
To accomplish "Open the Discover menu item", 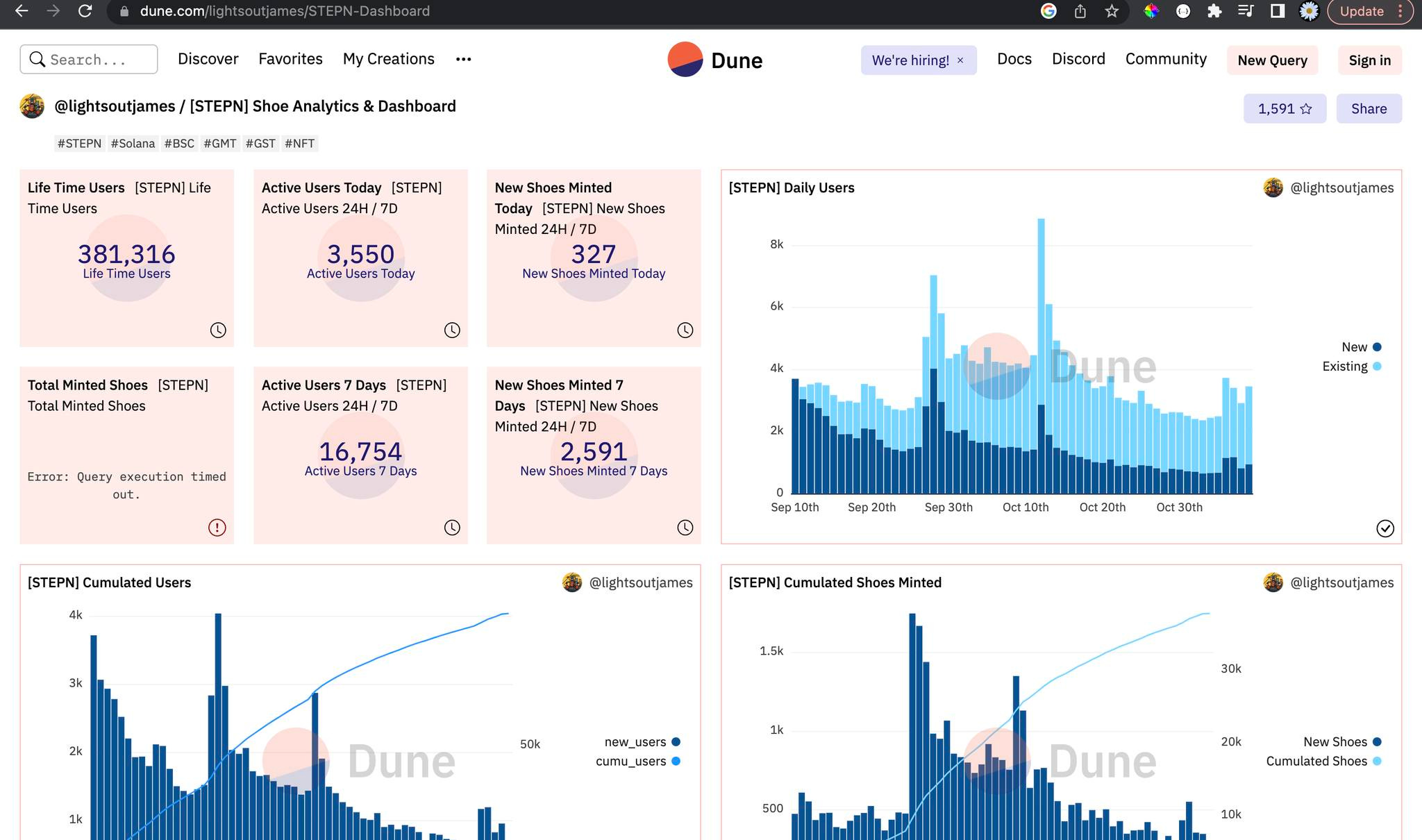I will (x=208, y=59).
